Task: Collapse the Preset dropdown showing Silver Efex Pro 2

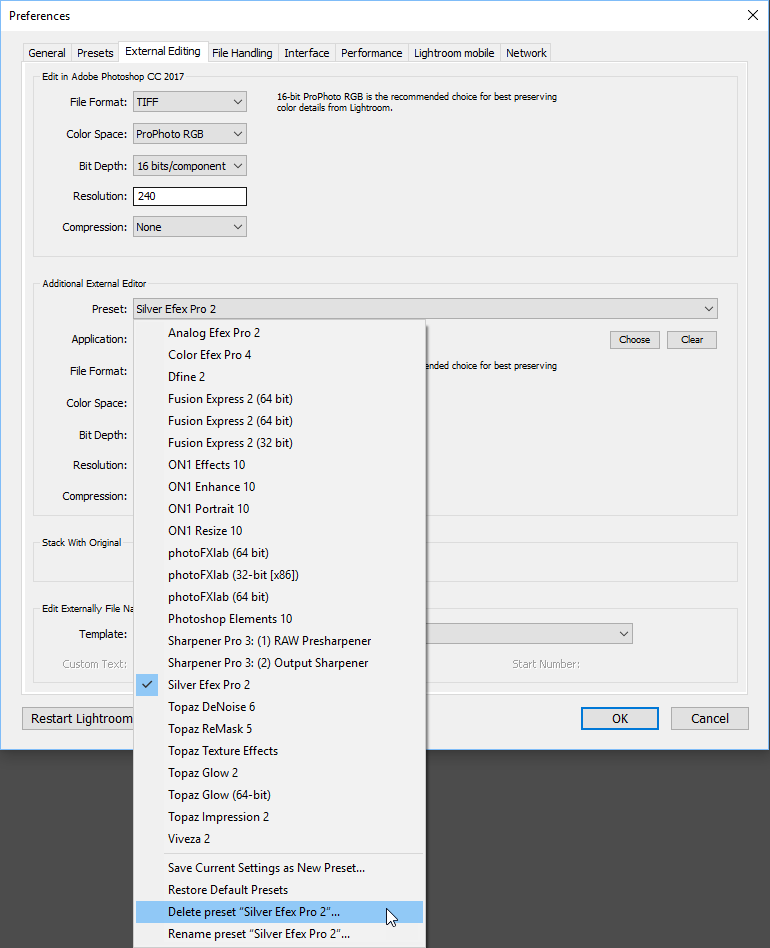Action: (425, 308)
